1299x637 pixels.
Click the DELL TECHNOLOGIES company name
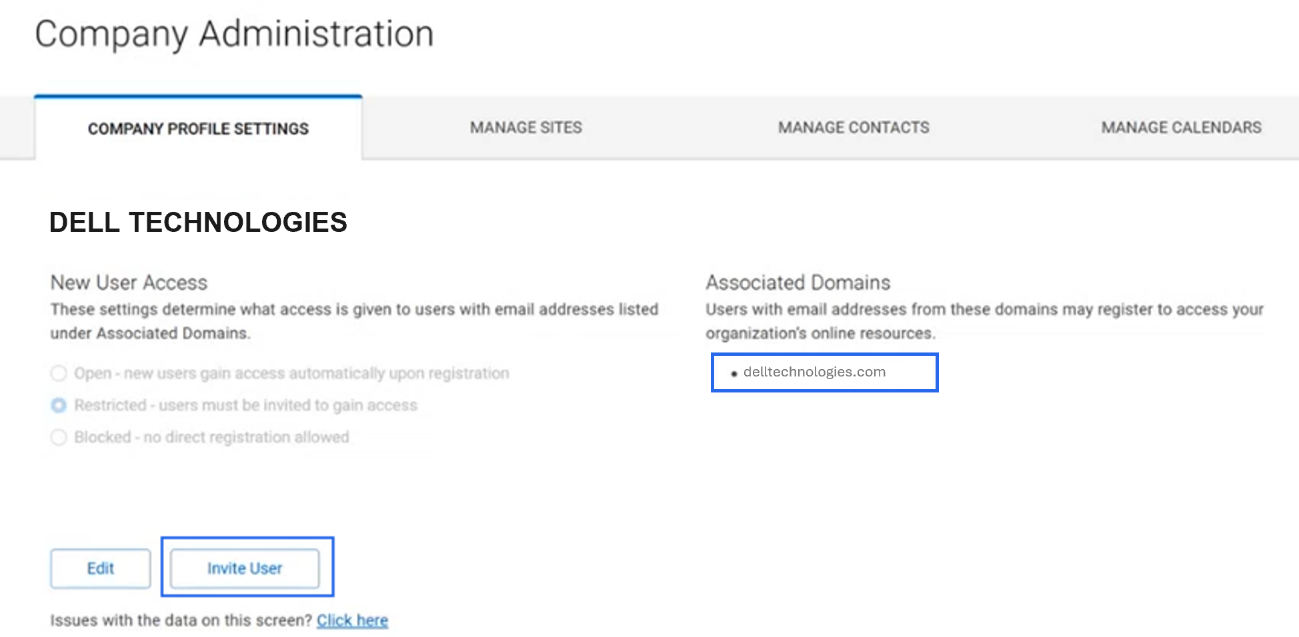198,222
